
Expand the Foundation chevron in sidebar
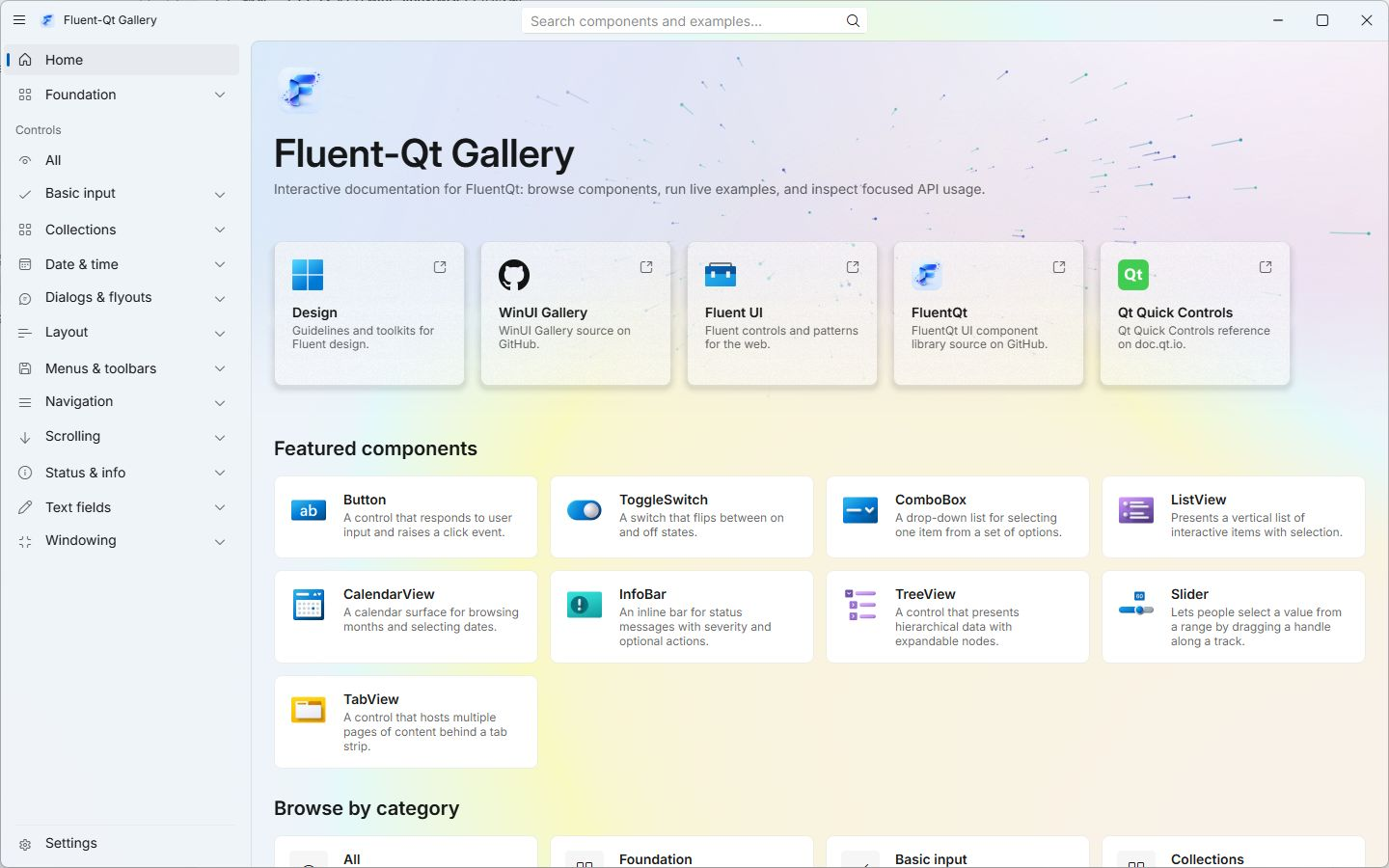point(220,95)
